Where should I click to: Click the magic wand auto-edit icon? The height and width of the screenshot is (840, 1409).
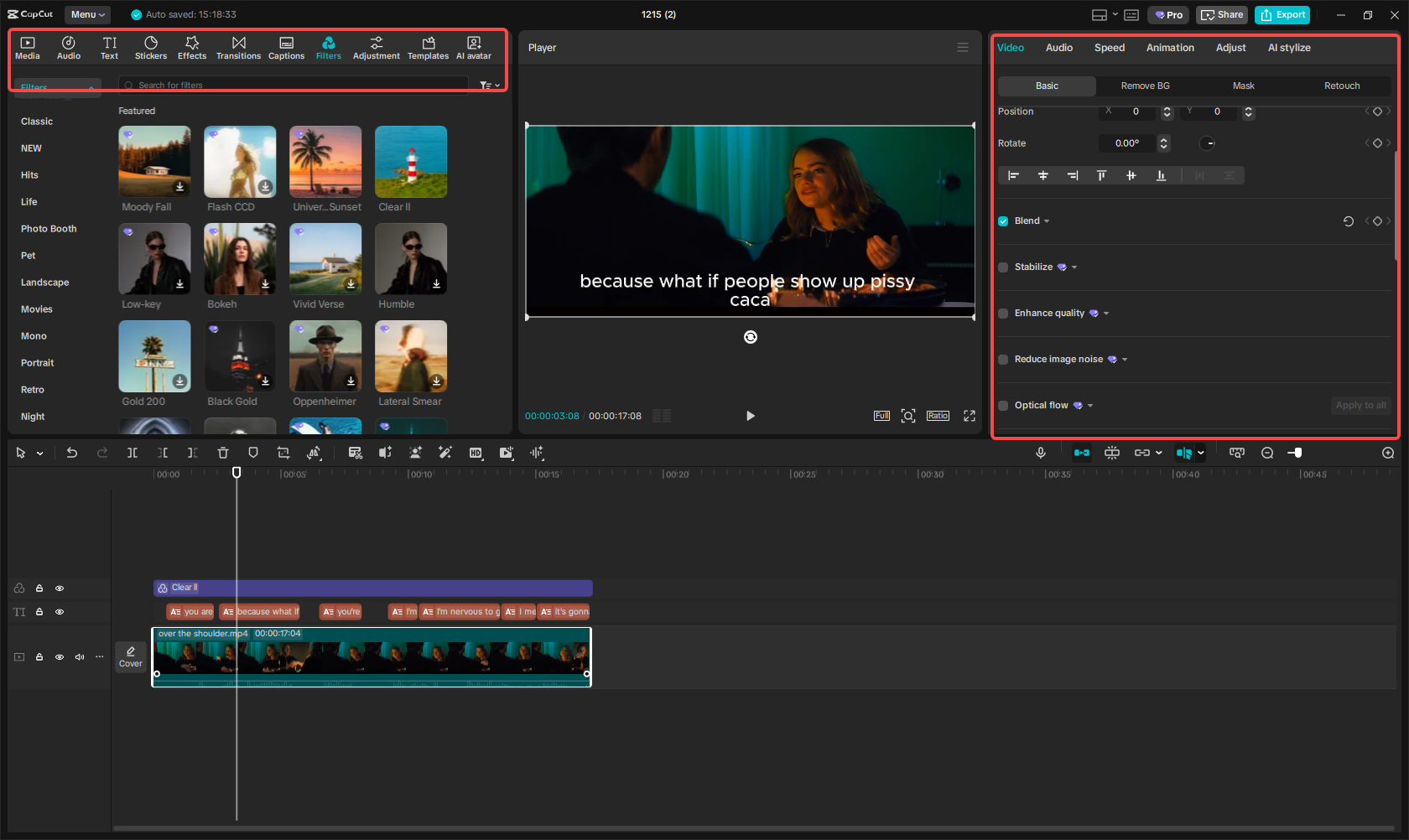pos(445,453)
